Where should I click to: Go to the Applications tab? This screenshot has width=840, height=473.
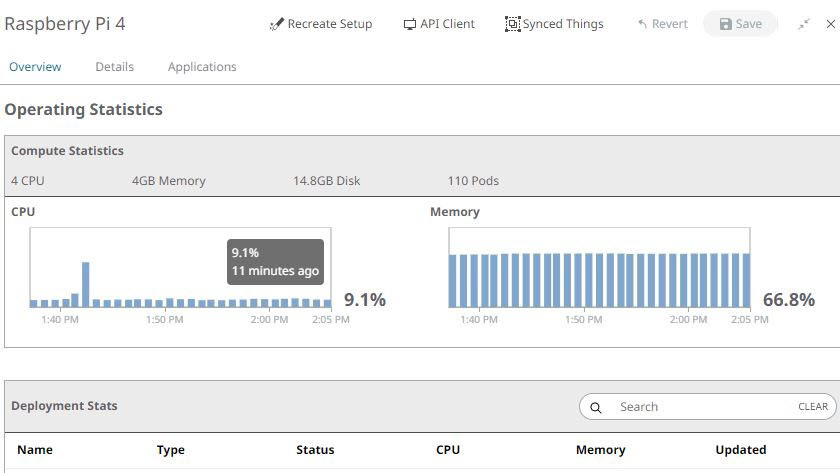(x=202, y=67)
